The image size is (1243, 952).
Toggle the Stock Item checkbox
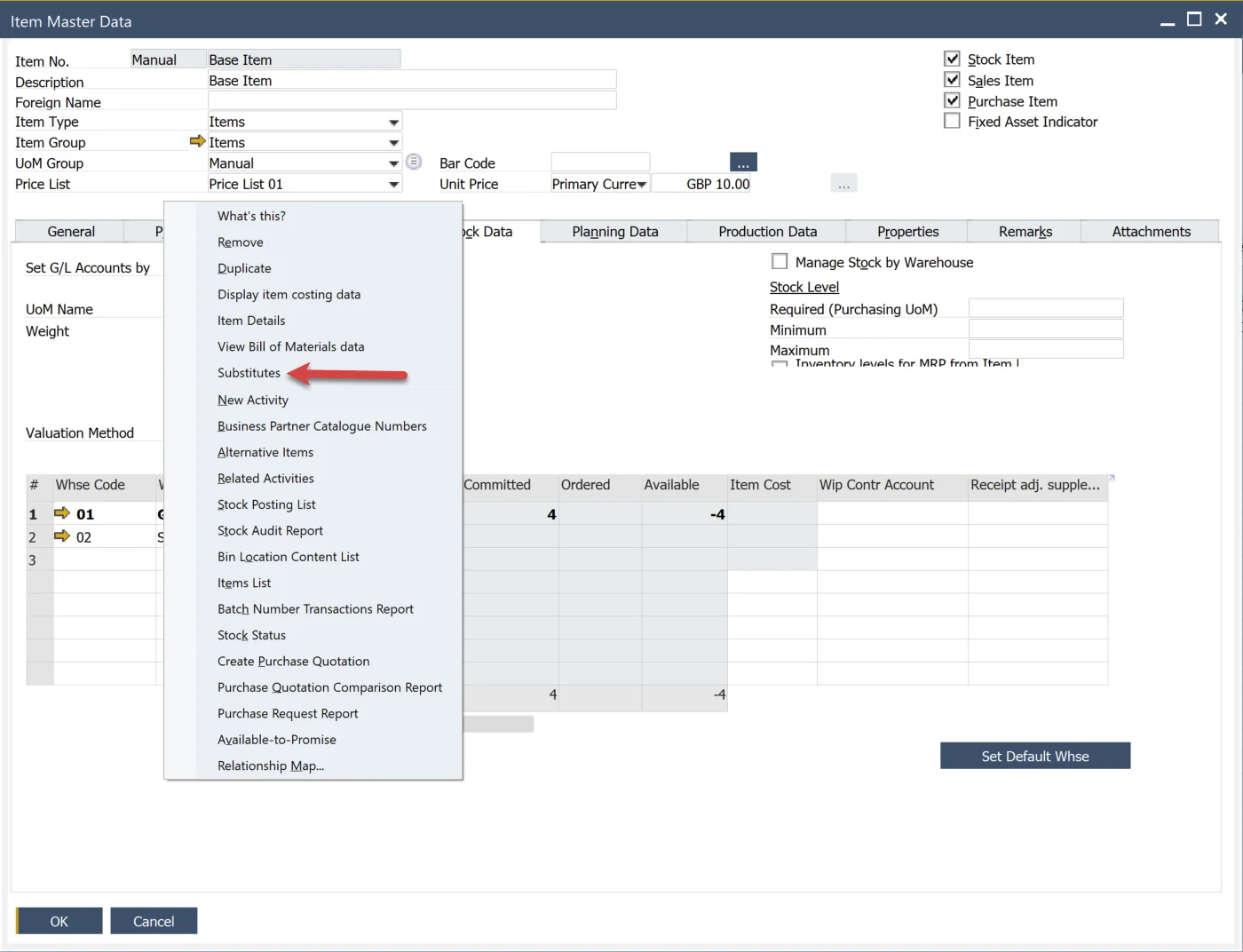(x=952, y=59)
